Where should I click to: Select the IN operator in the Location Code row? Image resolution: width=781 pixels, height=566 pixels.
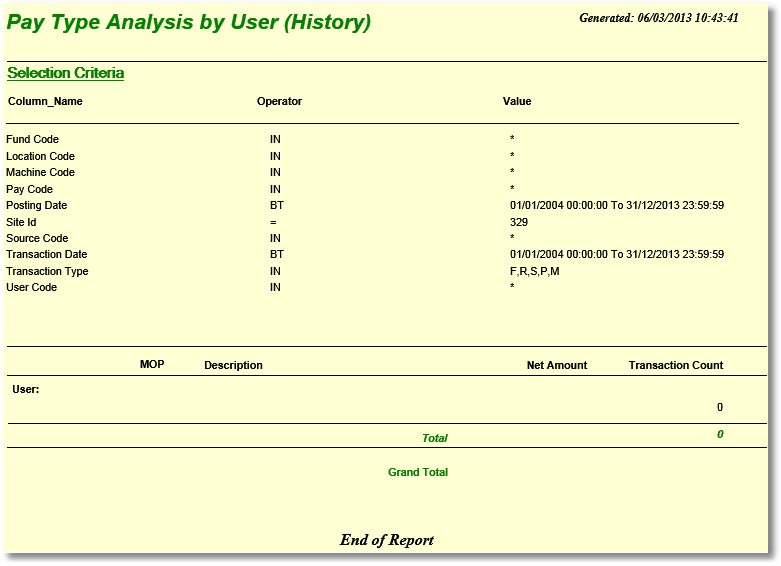[275, 156]
